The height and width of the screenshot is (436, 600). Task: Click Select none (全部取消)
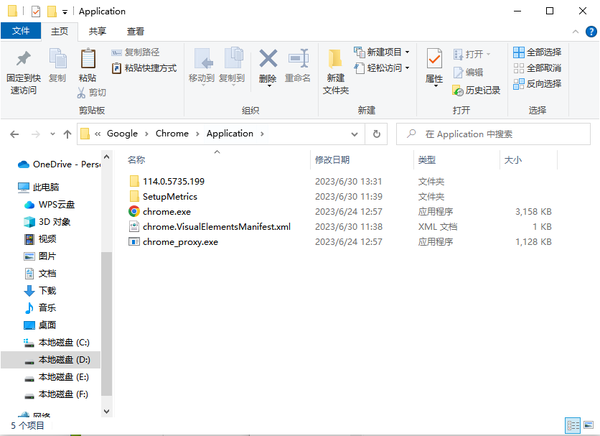click(x=537, y=68)
